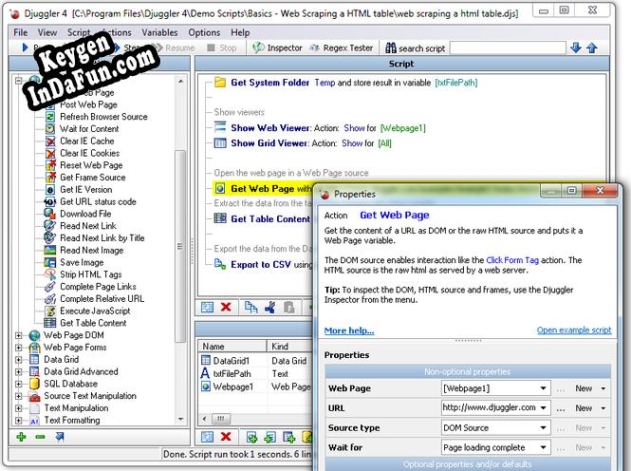The image size is (631, 471).
Task: Select the Wait for Content action icon
Action: 50,129
